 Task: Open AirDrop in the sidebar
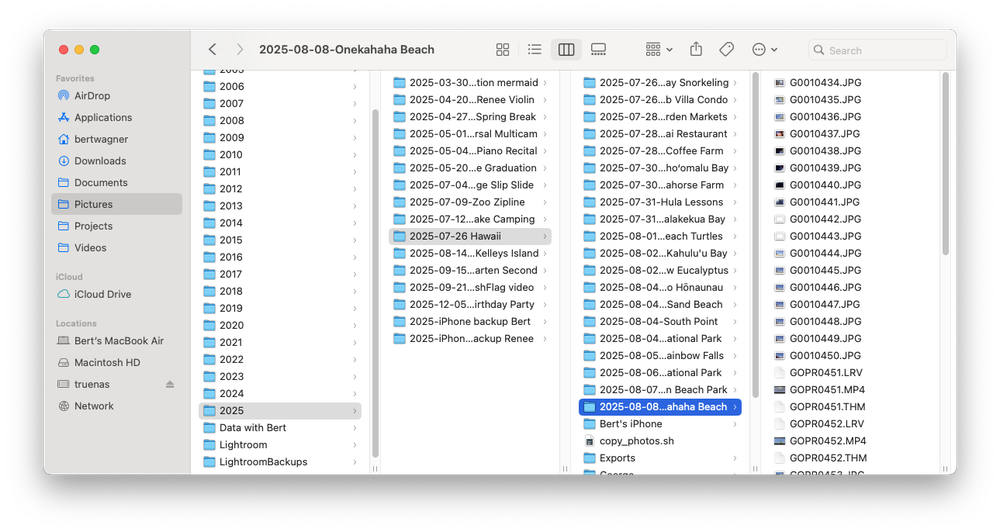pos(117,96)
